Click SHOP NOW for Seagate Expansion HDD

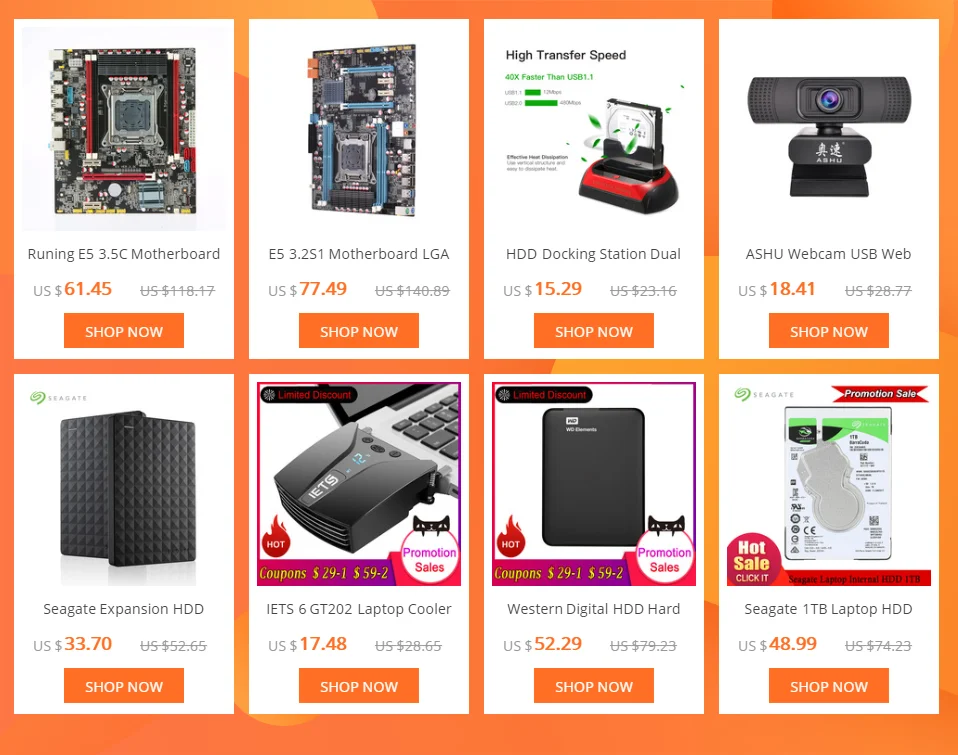tap(124, 685)
